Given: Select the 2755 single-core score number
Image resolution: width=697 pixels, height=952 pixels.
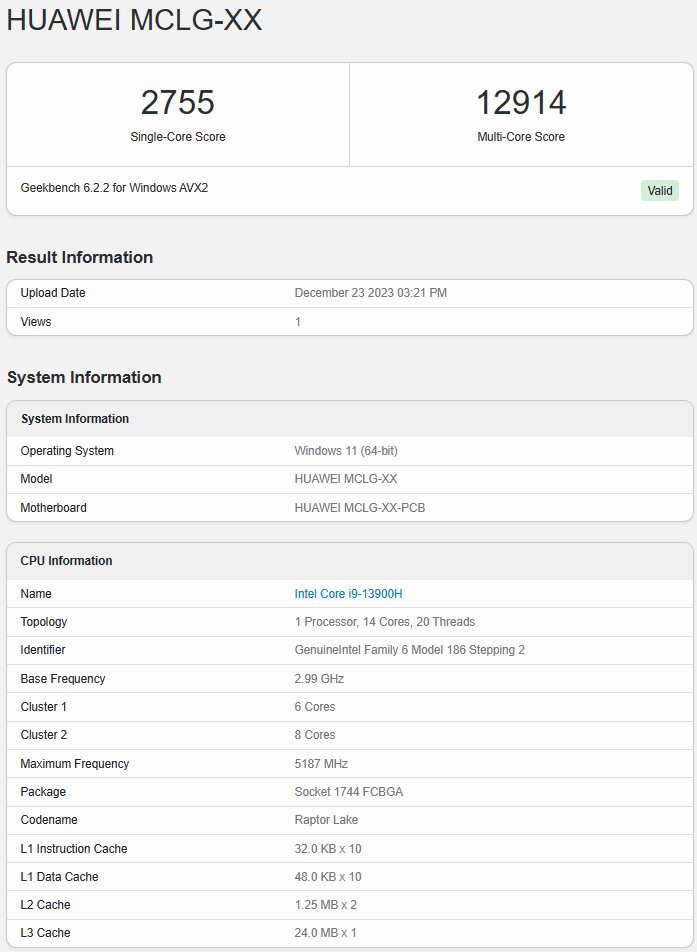Looking at the screenshot, I should [177, 103].
